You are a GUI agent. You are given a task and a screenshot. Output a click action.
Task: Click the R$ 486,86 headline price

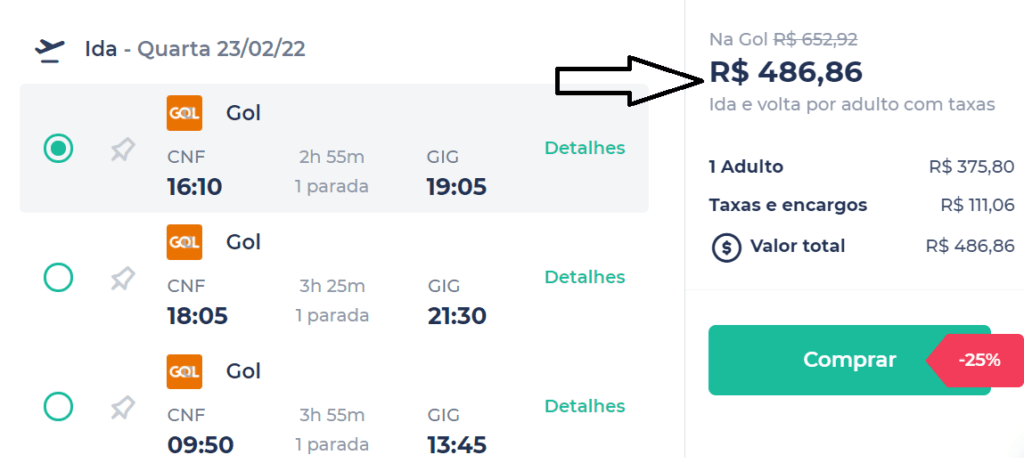coord(786,72)
